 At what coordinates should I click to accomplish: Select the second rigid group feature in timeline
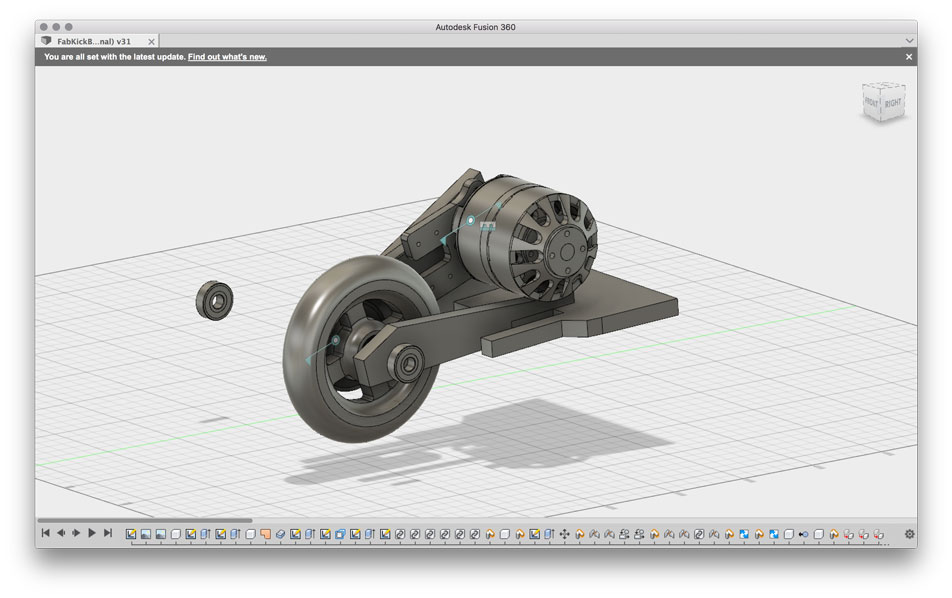click(x=639, y=534)
